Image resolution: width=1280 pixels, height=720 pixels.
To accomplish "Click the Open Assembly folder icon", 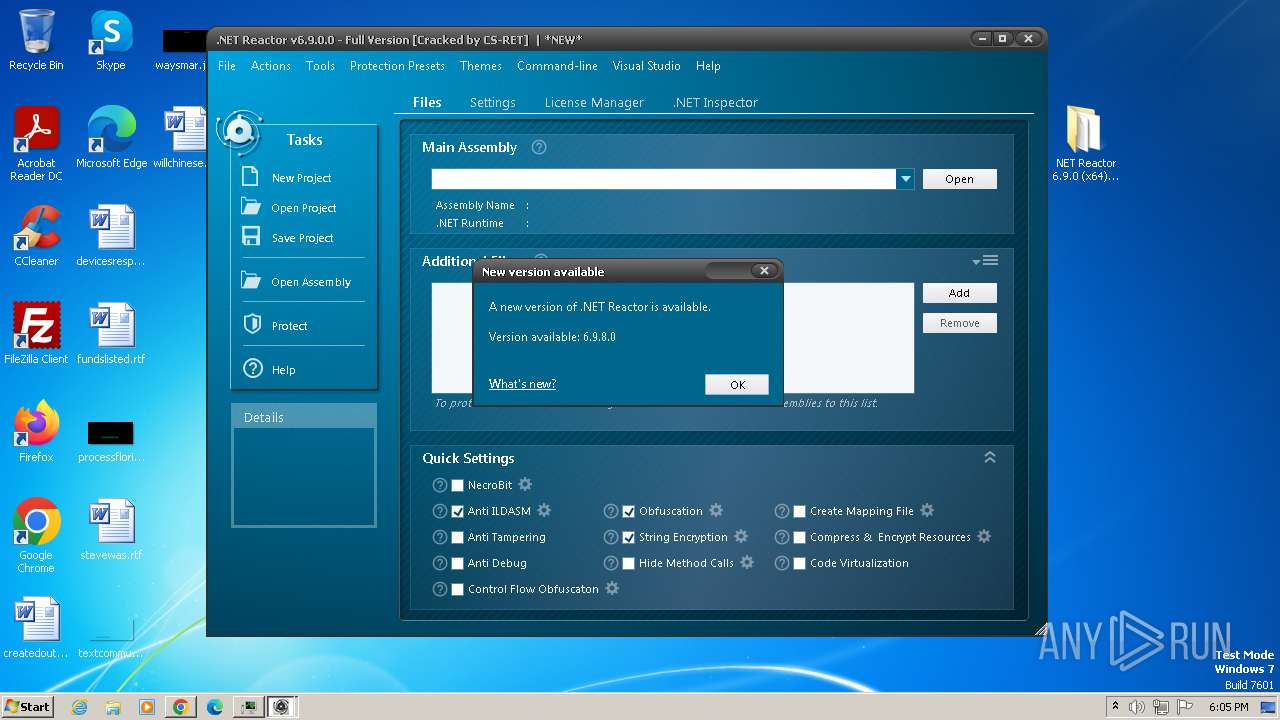I will (251, 281).
